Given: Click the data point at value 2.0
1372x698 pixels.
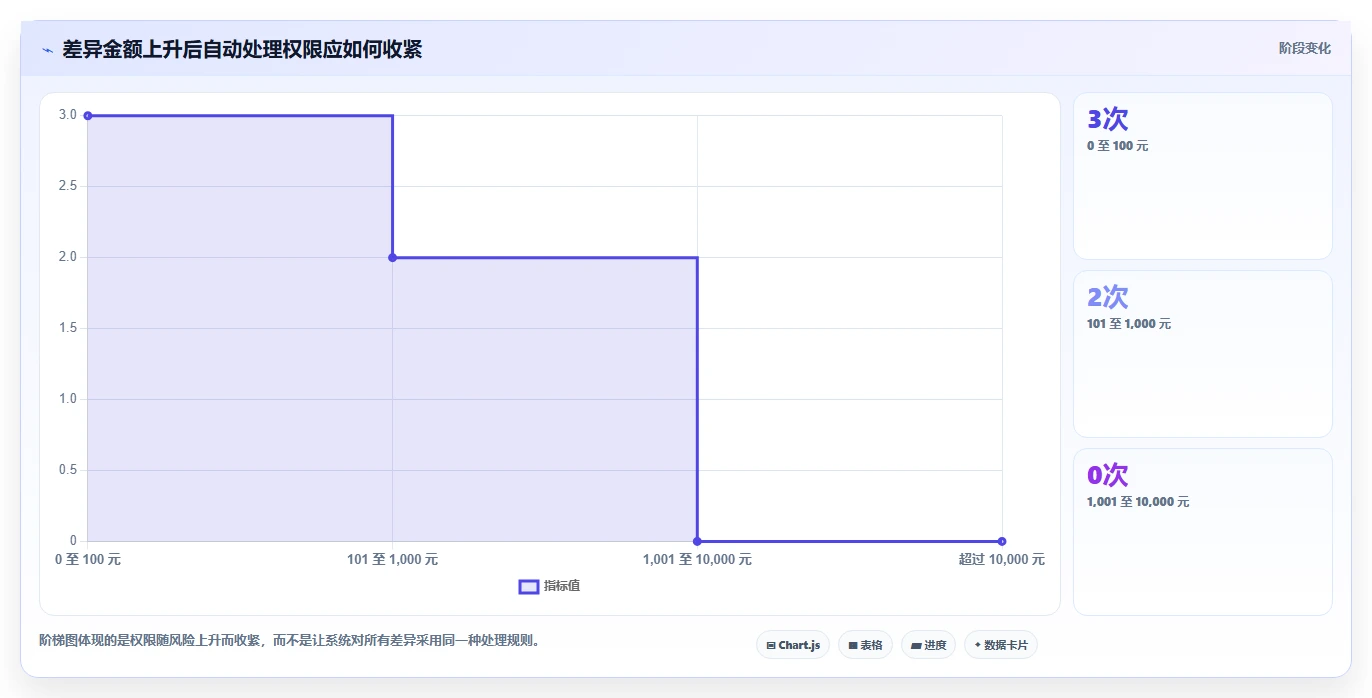Looking at the screenshot, I should coord(392,258).
